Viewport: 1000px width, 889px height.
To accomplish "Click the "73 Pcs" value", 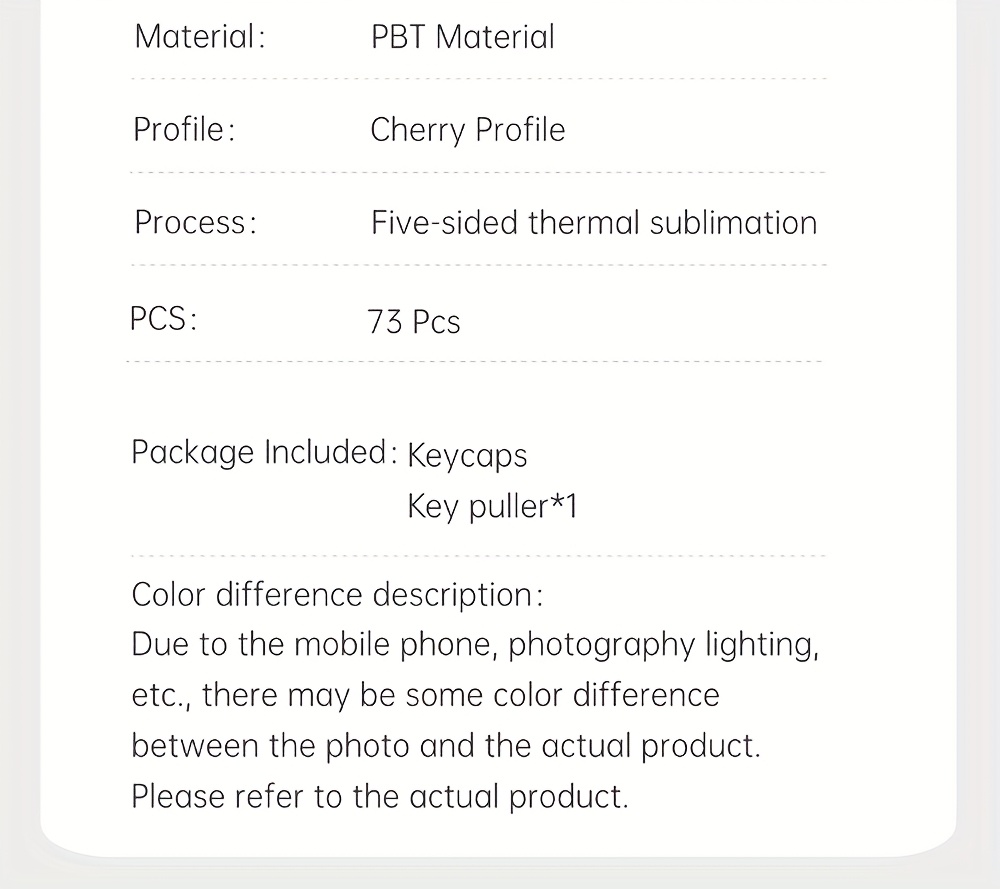I will click(x=414, y=322).
